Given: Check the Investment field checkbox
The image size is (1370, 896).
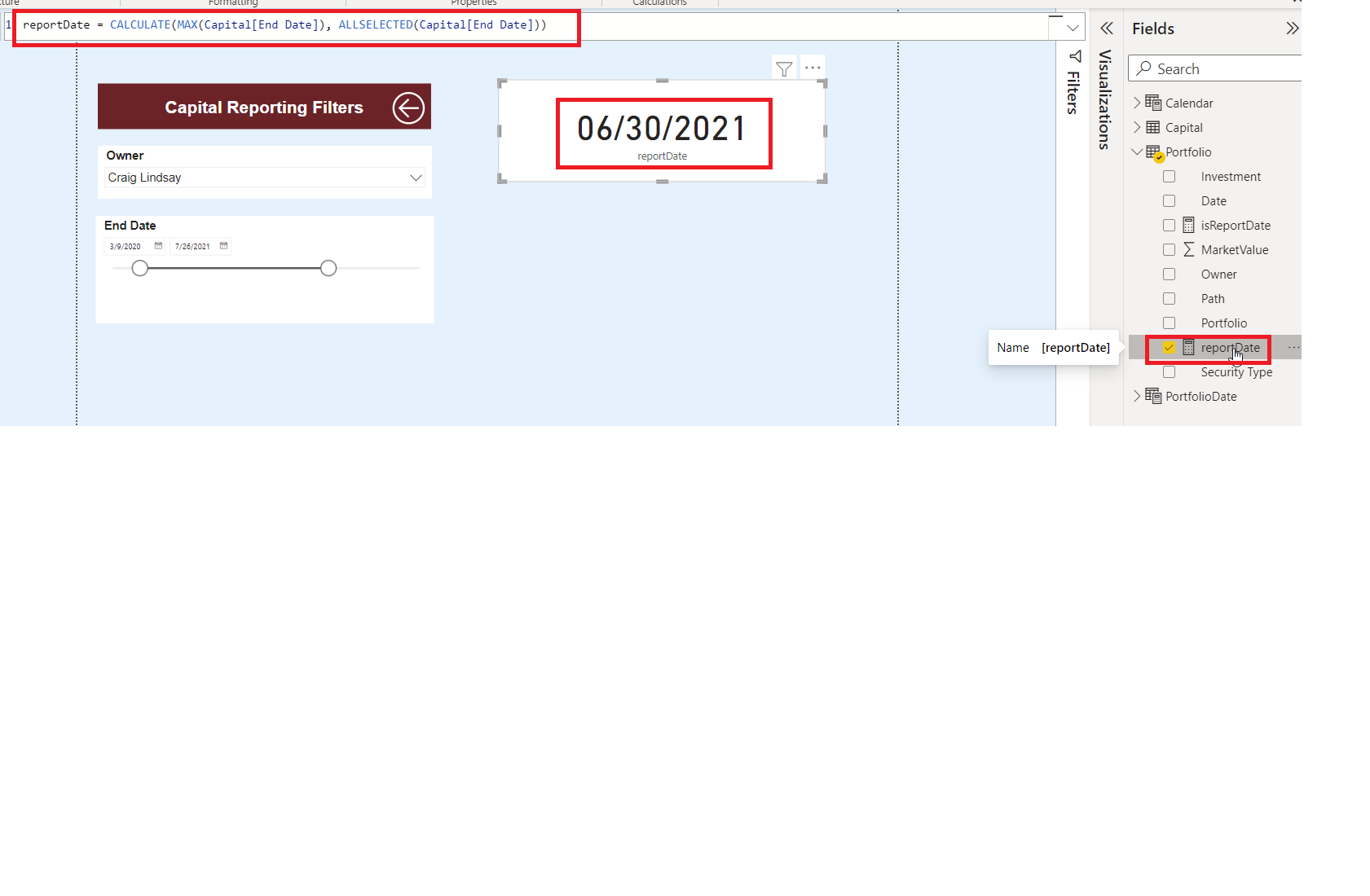Looking at the screenshot, I should click(1169, 177).
